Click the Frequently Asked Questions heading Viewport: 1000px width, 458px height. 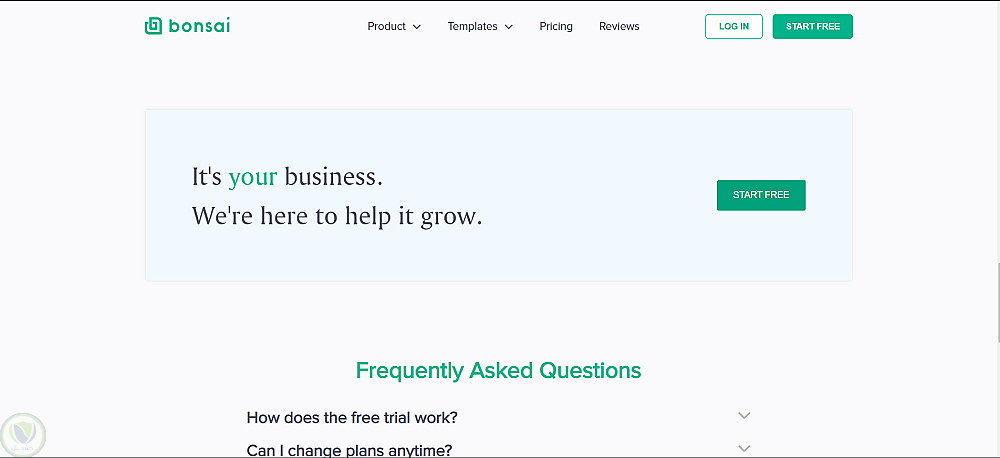pyautogui.click(x=498, y=370)
